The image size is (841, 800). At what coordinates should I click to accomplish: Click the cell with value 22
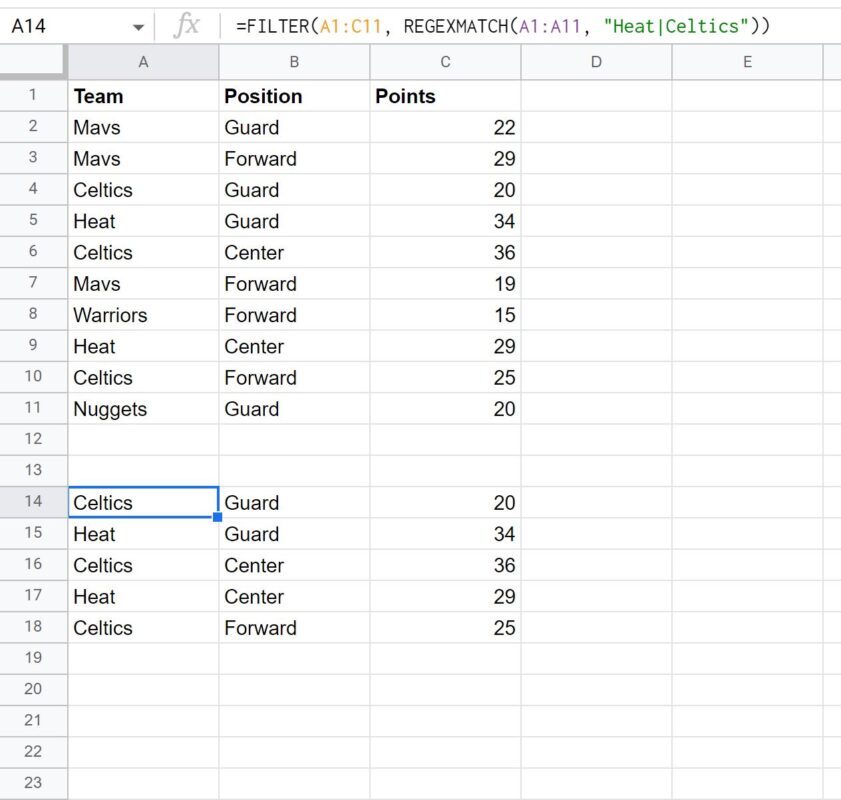(x=445, y=127)
